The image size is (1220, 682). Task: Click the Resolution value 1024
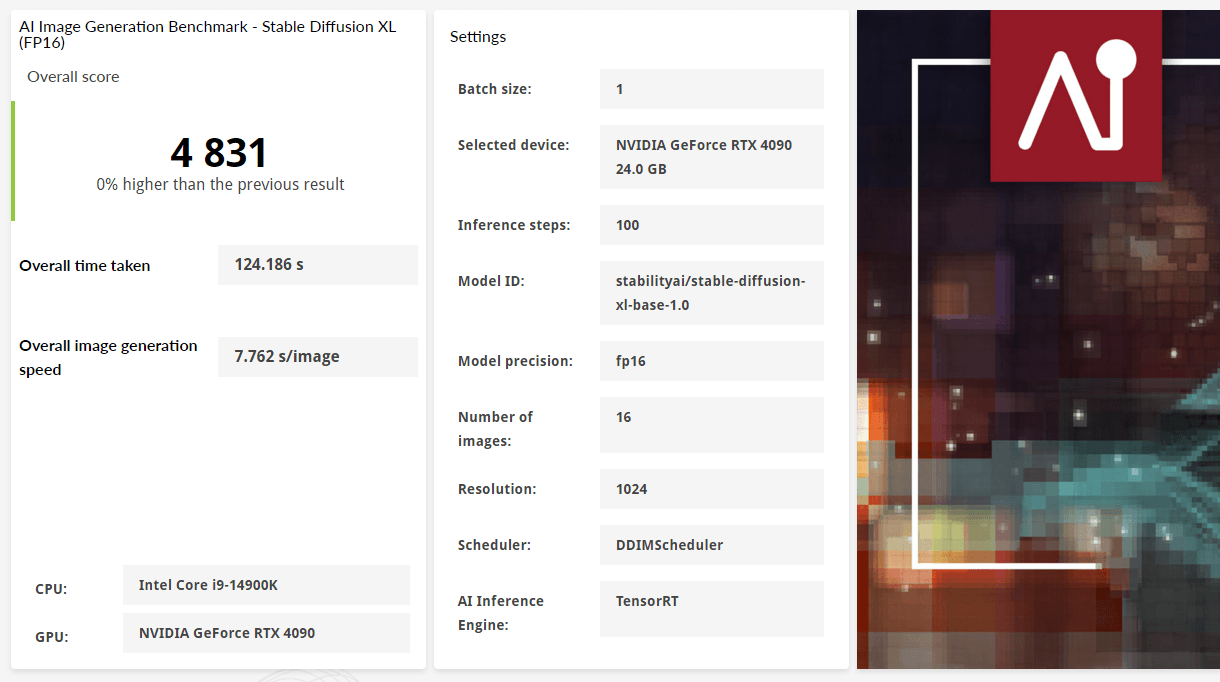point(712,489)
